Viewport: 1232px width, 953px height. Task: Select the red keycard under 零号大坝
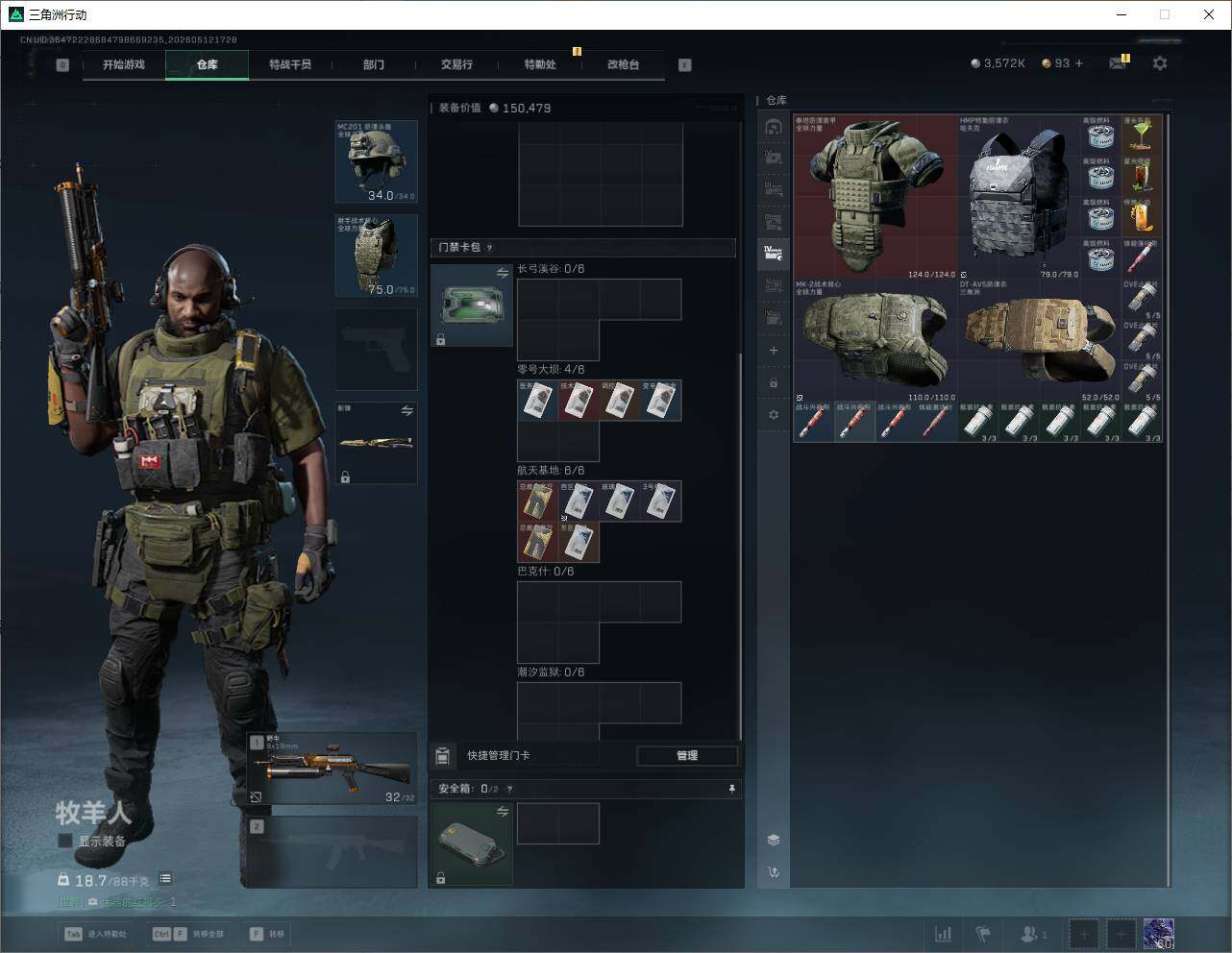[x=579, y=401]
